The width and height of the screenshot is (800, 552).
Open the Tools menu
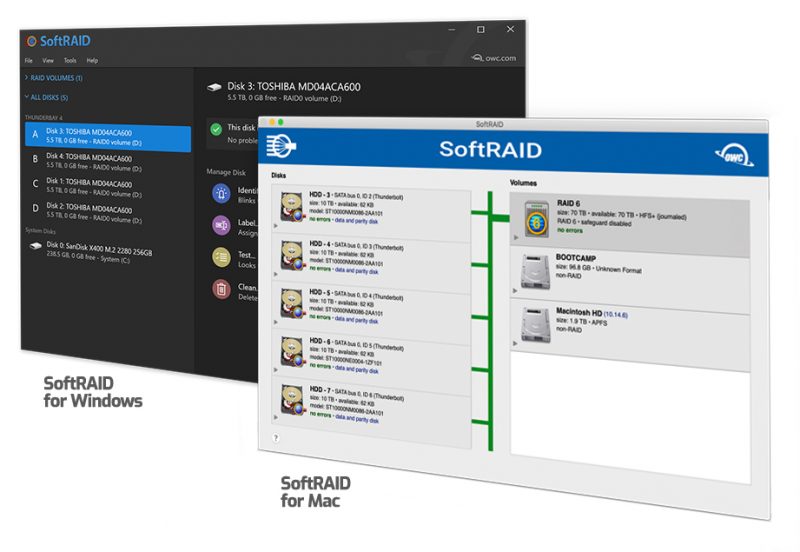point(70,60)
